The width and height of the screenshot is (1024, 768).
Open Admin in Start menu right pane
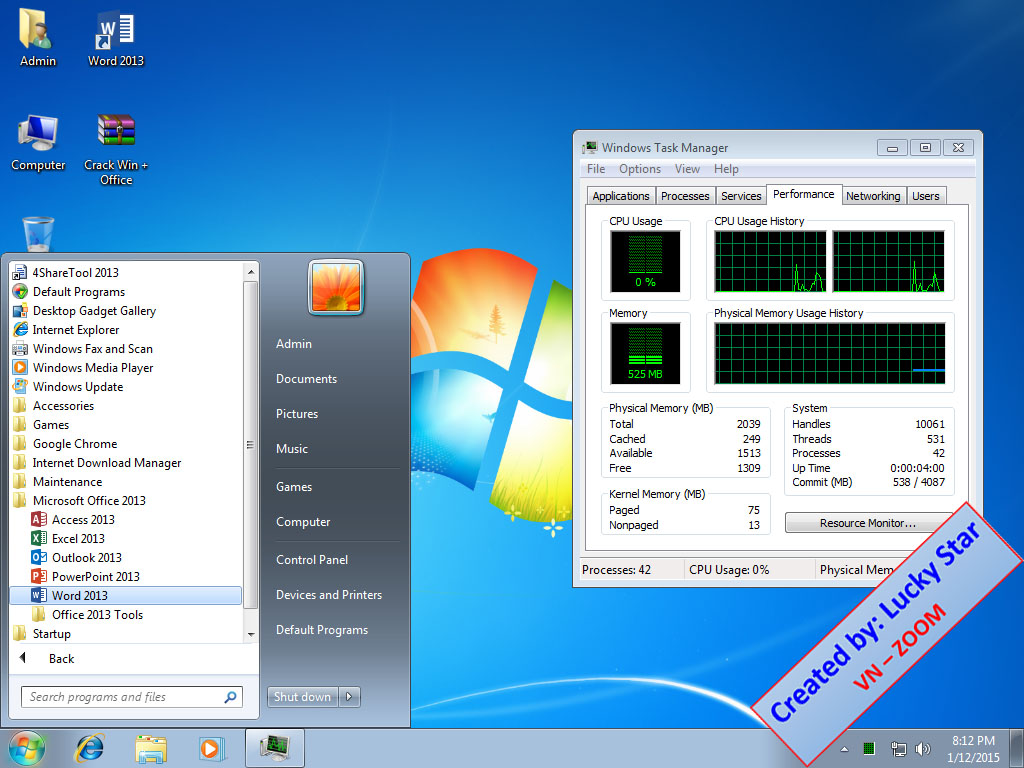[x=294, y=344]
